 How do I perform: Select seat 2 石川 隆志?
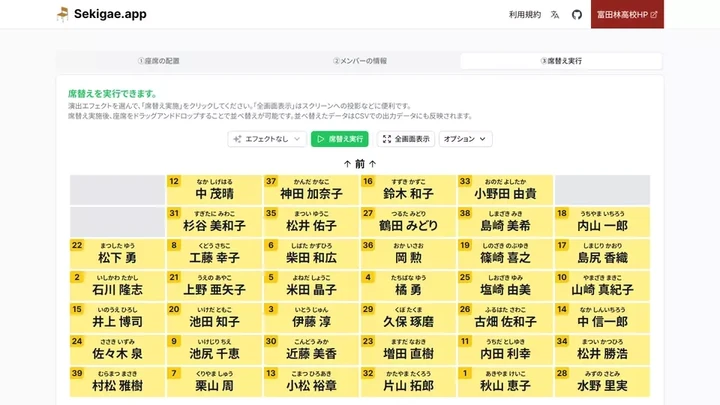coord(117,286)
